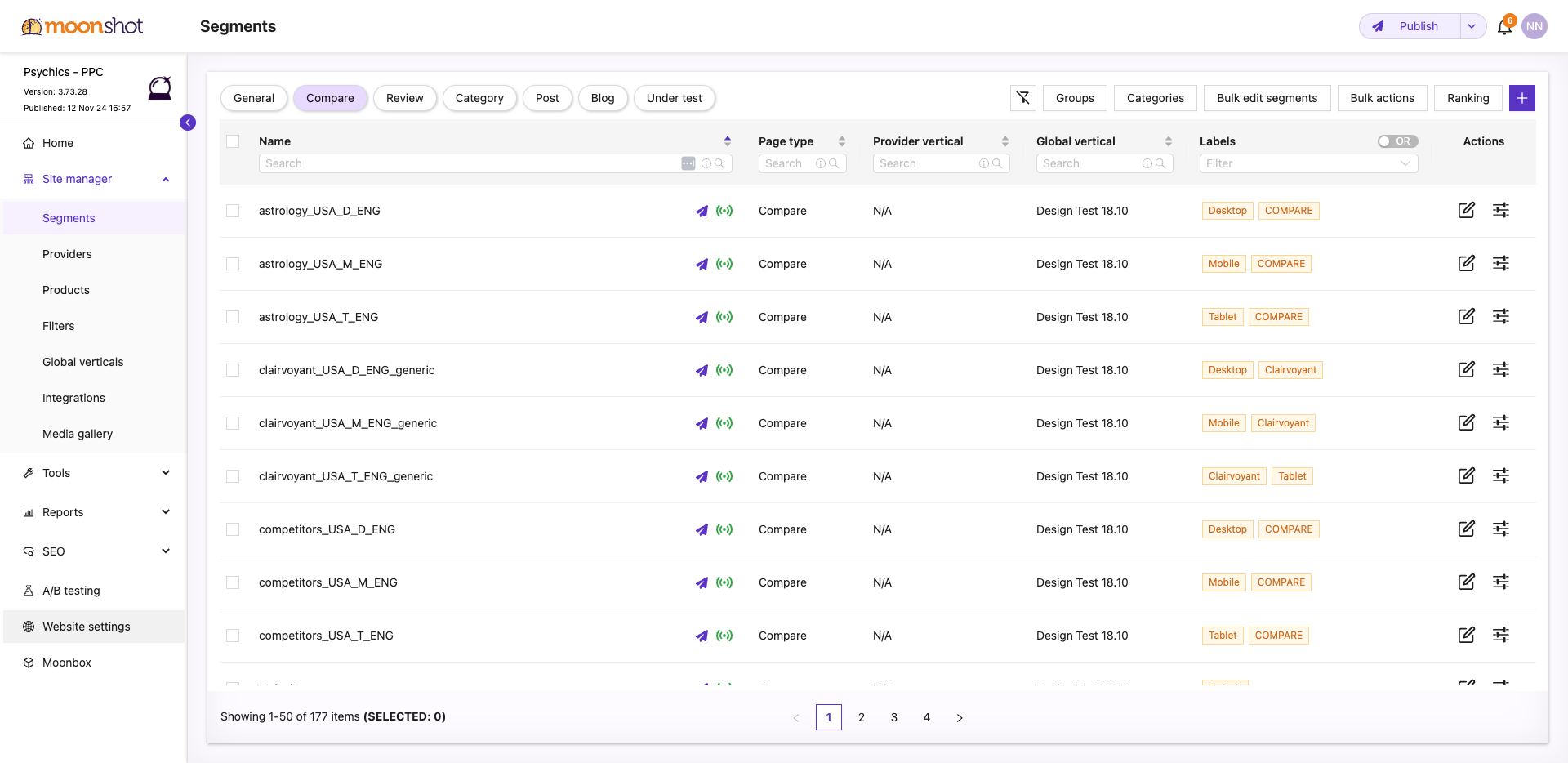This screenshot has width=1568, height=763.
Task: Expand the Reports menu
Action: click(166, 512)
